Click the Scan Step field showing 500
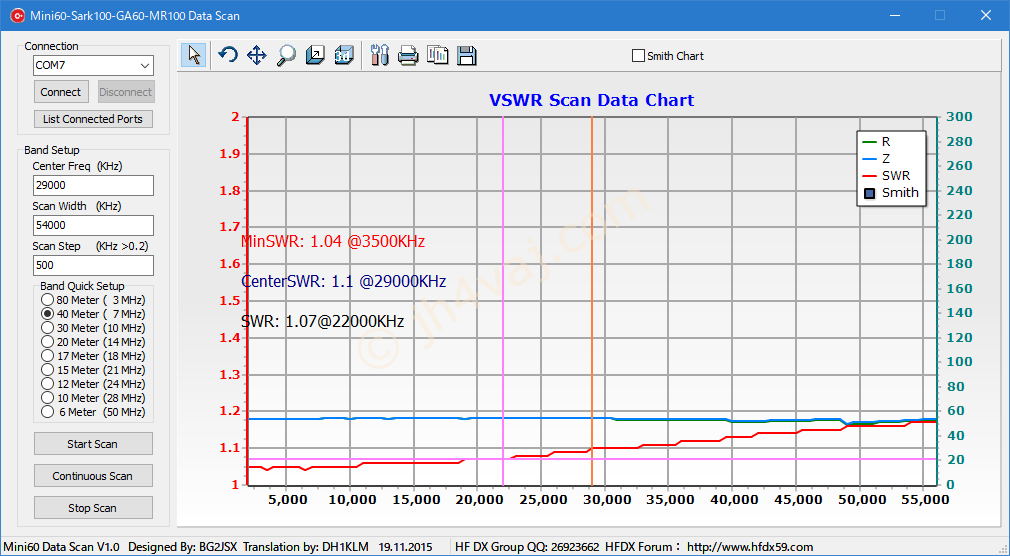Screen dimensions: 1010x556 [93, 265]
